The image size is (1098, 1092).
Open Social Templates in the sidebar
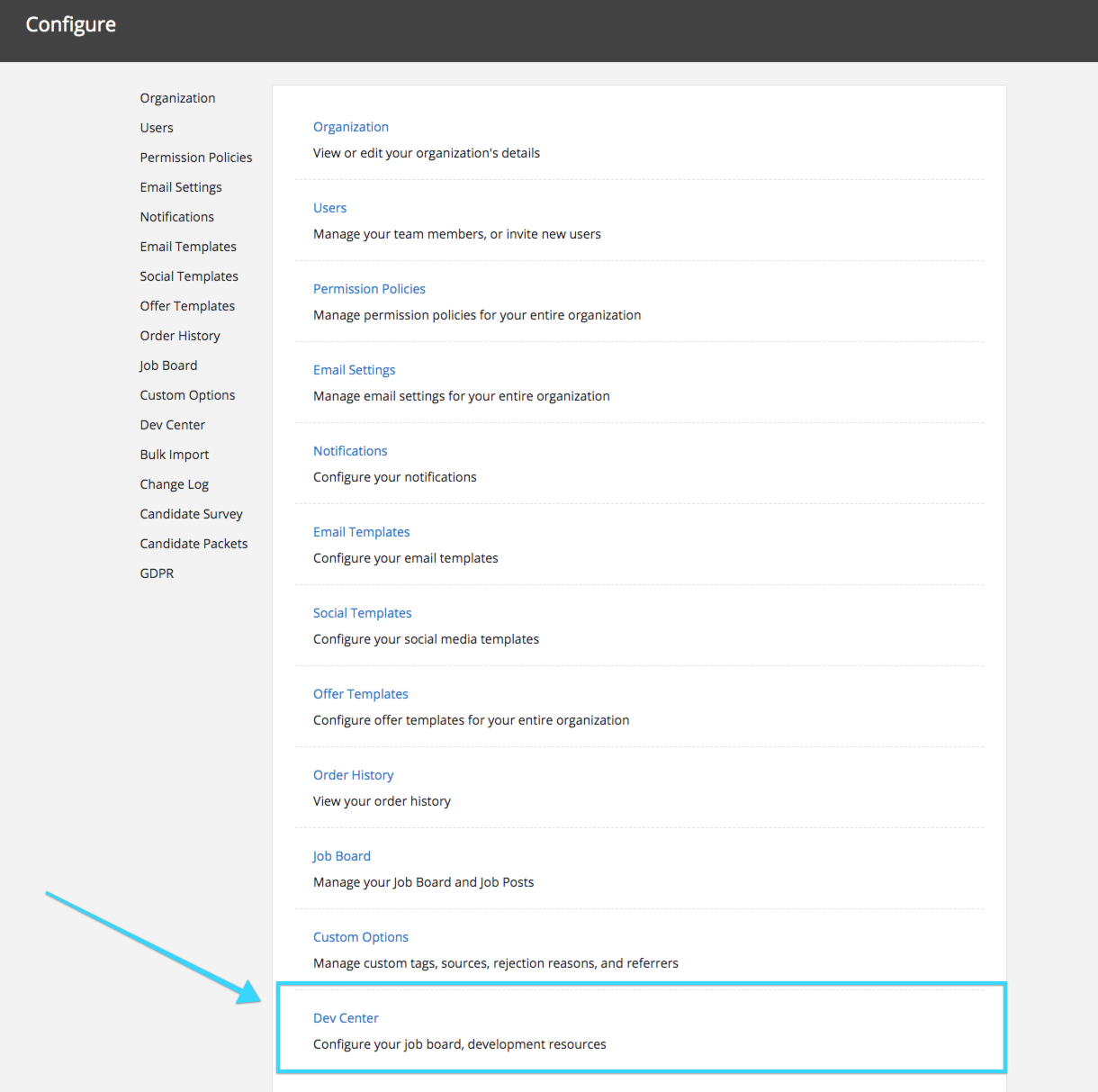click(189, 276)
